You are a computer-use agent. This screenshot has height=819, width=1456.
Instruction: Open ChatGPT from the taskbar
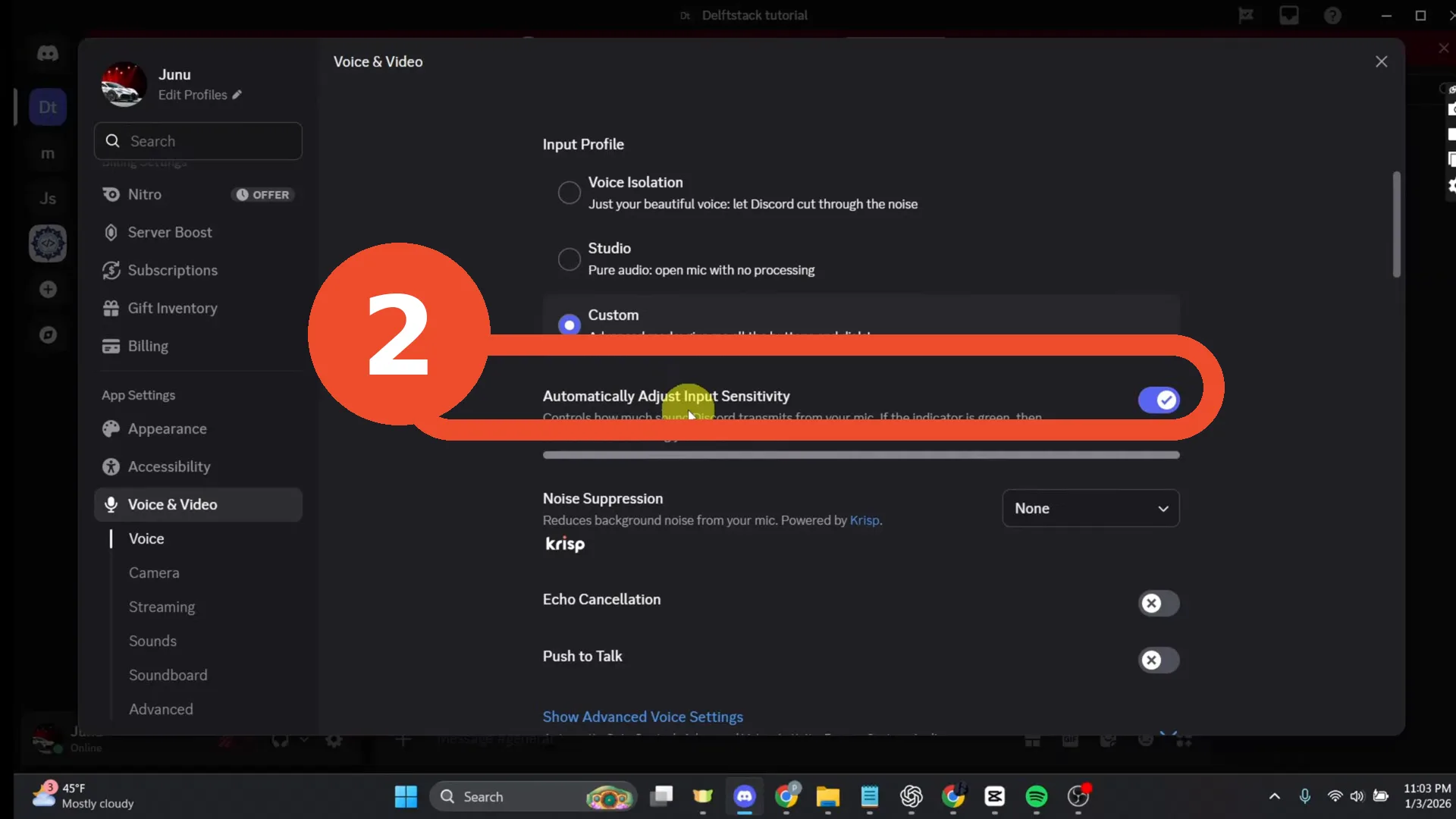coord(911,796)
